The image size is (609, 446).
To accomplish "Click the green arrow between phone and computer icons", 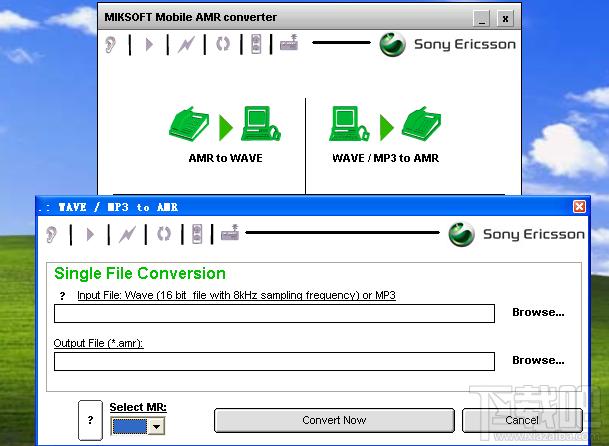I will tap(226, 127).
